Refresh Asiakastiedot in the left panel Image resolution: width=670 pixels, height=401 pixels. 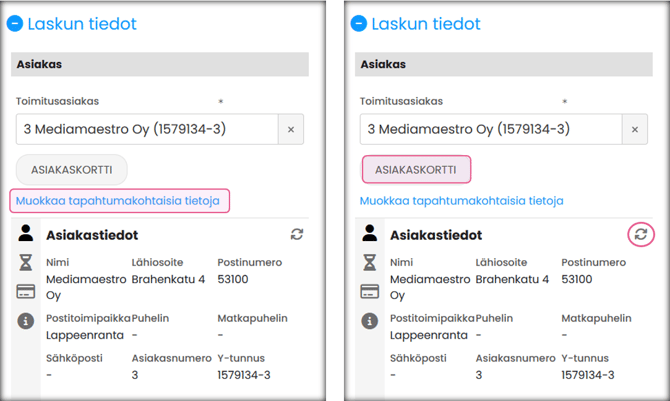(297, 234)
